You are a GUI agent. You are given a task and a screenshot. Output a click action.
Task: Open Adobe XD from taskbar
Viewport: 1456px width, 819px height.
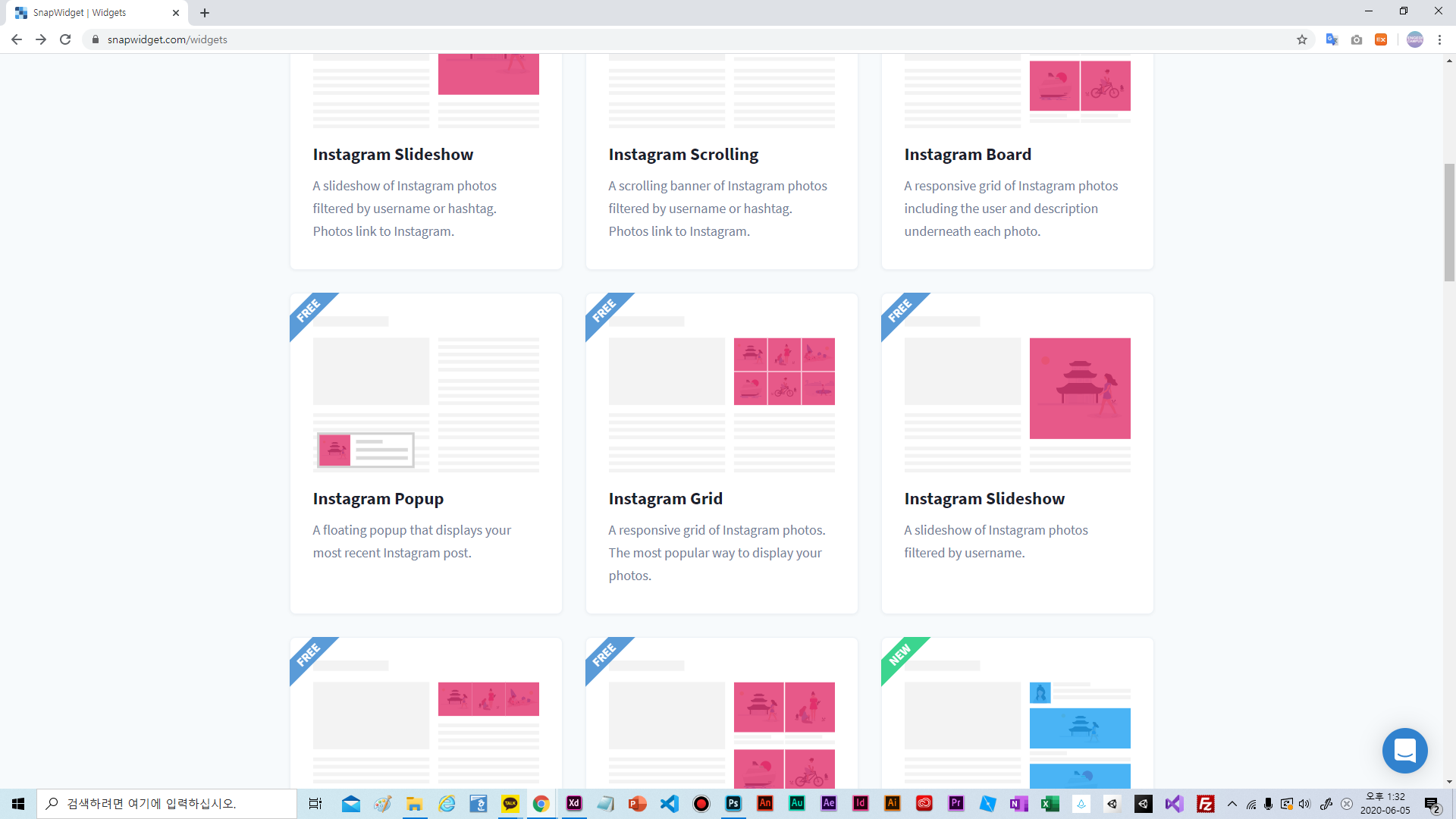pyautogui.click(x=574, y=804)
